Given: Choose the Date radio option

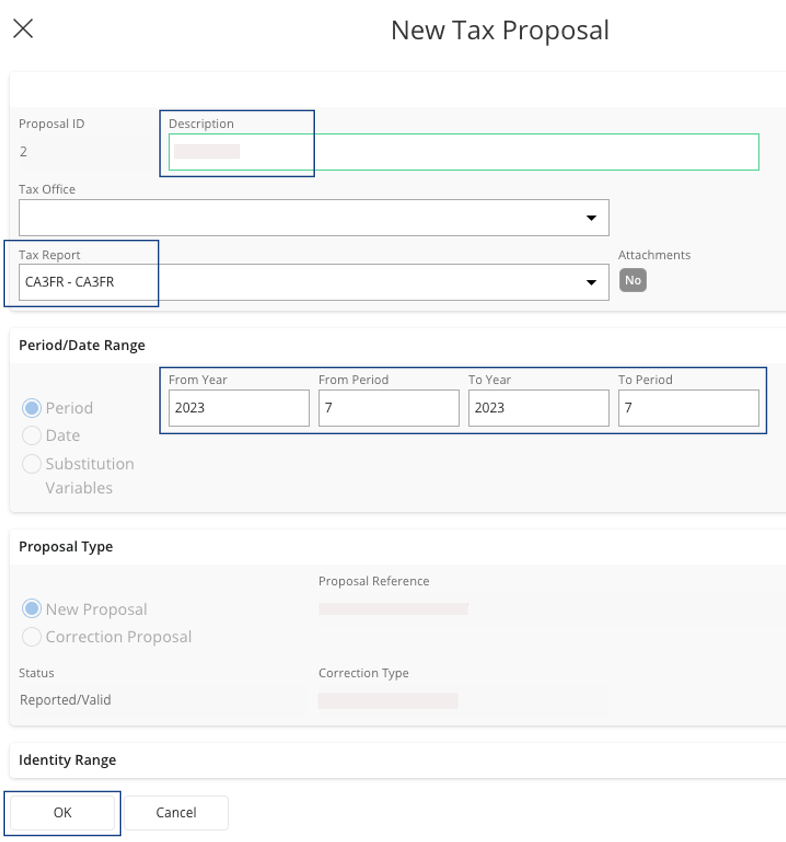Looking at the screenshot, I should [x=32, y=436].
